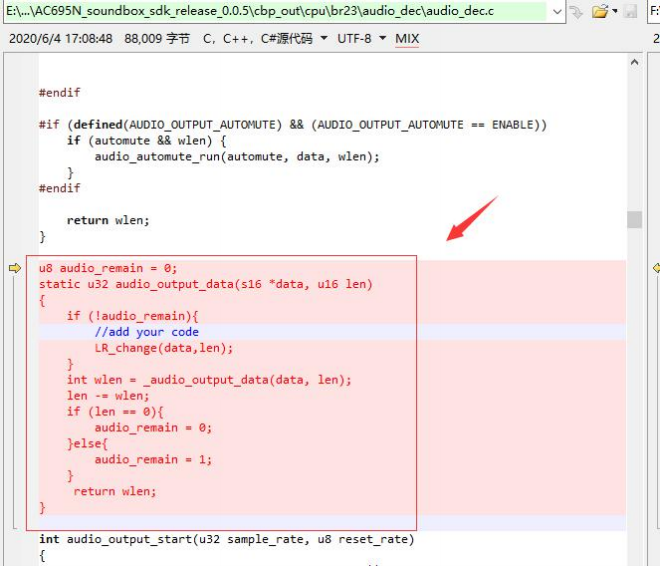Click the "//add your code" comment line
The width and height of the screenshot is (660, 566).
[146, 332]
